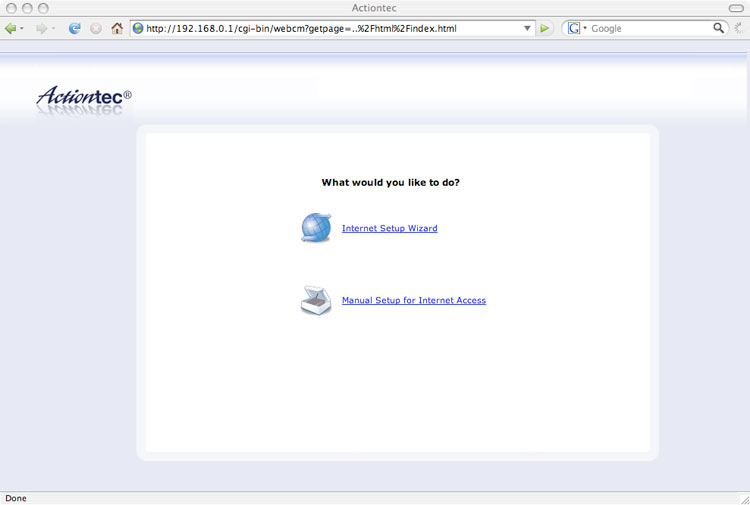Click the Actiontec logo
Screen dimensions: 750x505
[84, 100]
